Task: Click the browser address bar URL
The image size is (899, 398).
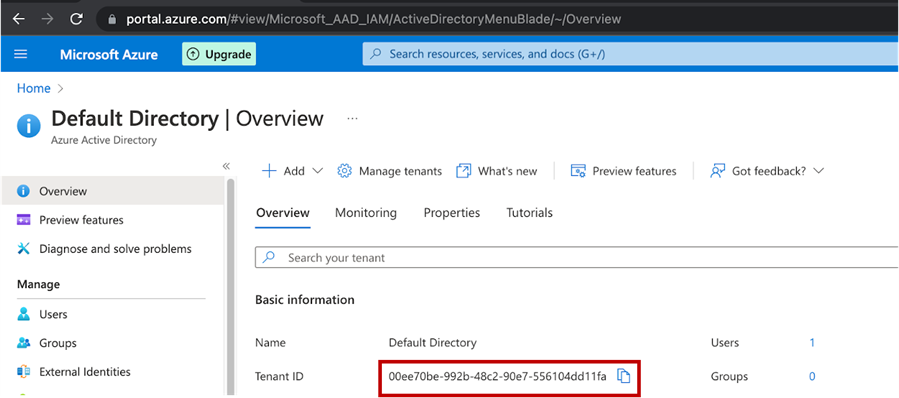Action: pyautogui.click(x=373, y=19)
